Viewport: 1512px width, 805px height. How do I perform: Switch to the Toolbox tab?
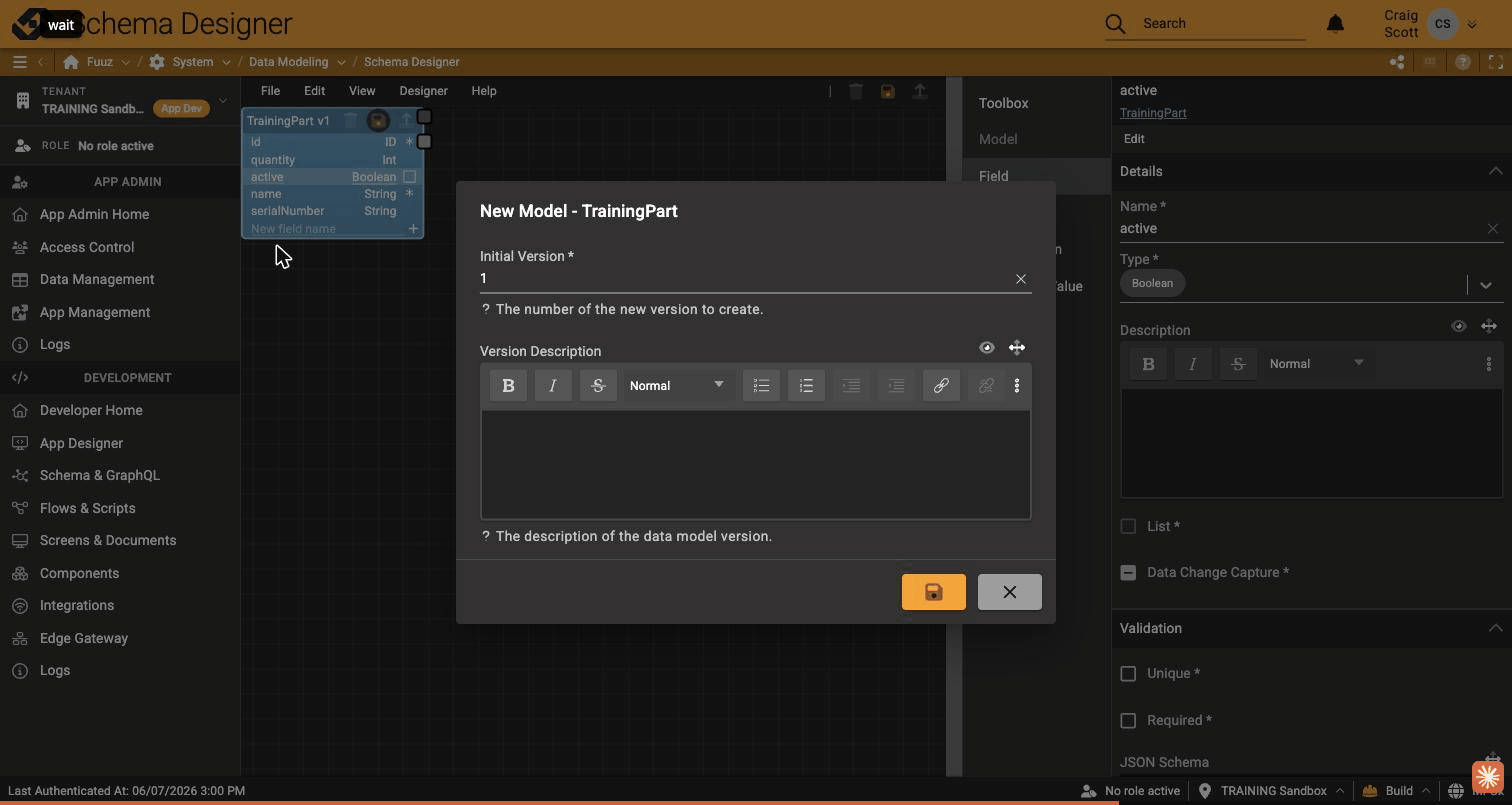[x=1004, y=103]
